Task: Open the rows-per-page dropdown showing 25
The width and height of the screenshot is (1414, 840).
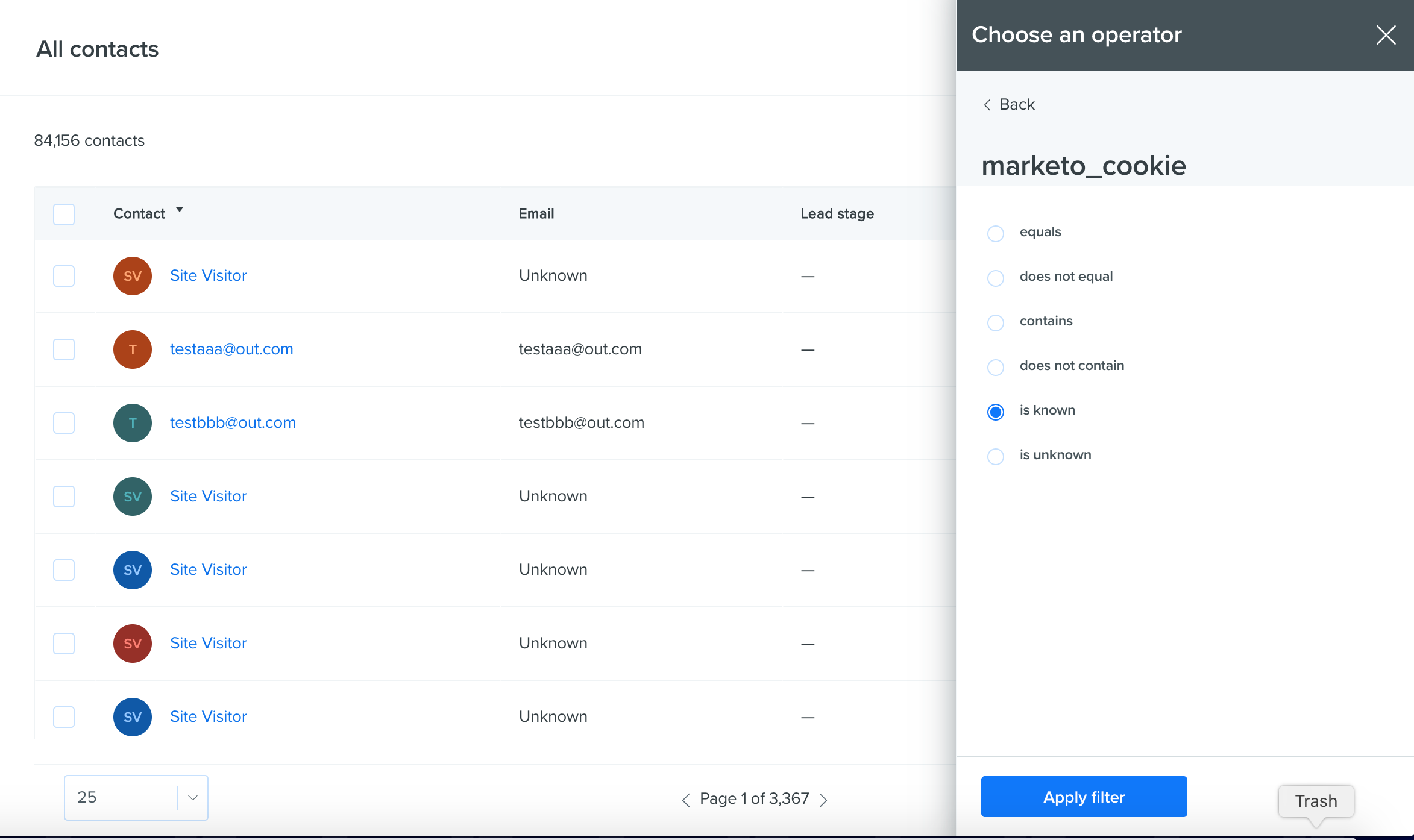Action: point(136,797)
